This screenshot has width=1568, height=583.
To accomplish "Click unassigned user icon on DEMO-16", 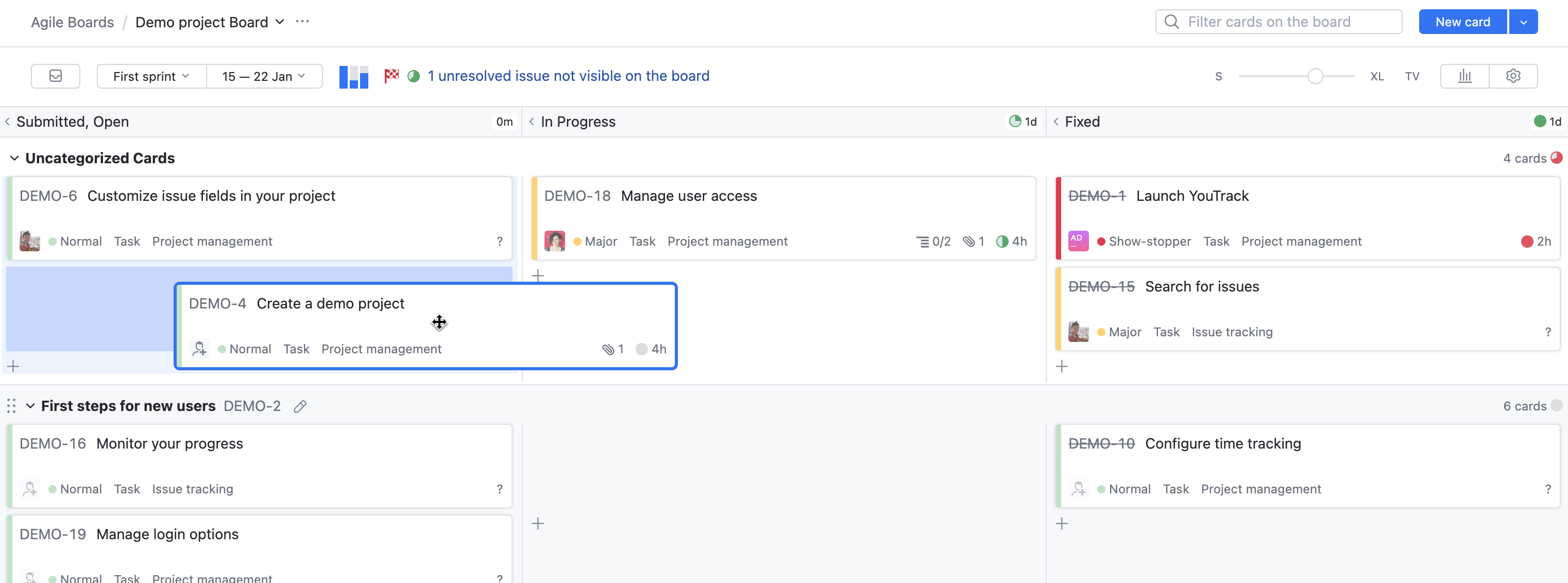I will point(30,489).
